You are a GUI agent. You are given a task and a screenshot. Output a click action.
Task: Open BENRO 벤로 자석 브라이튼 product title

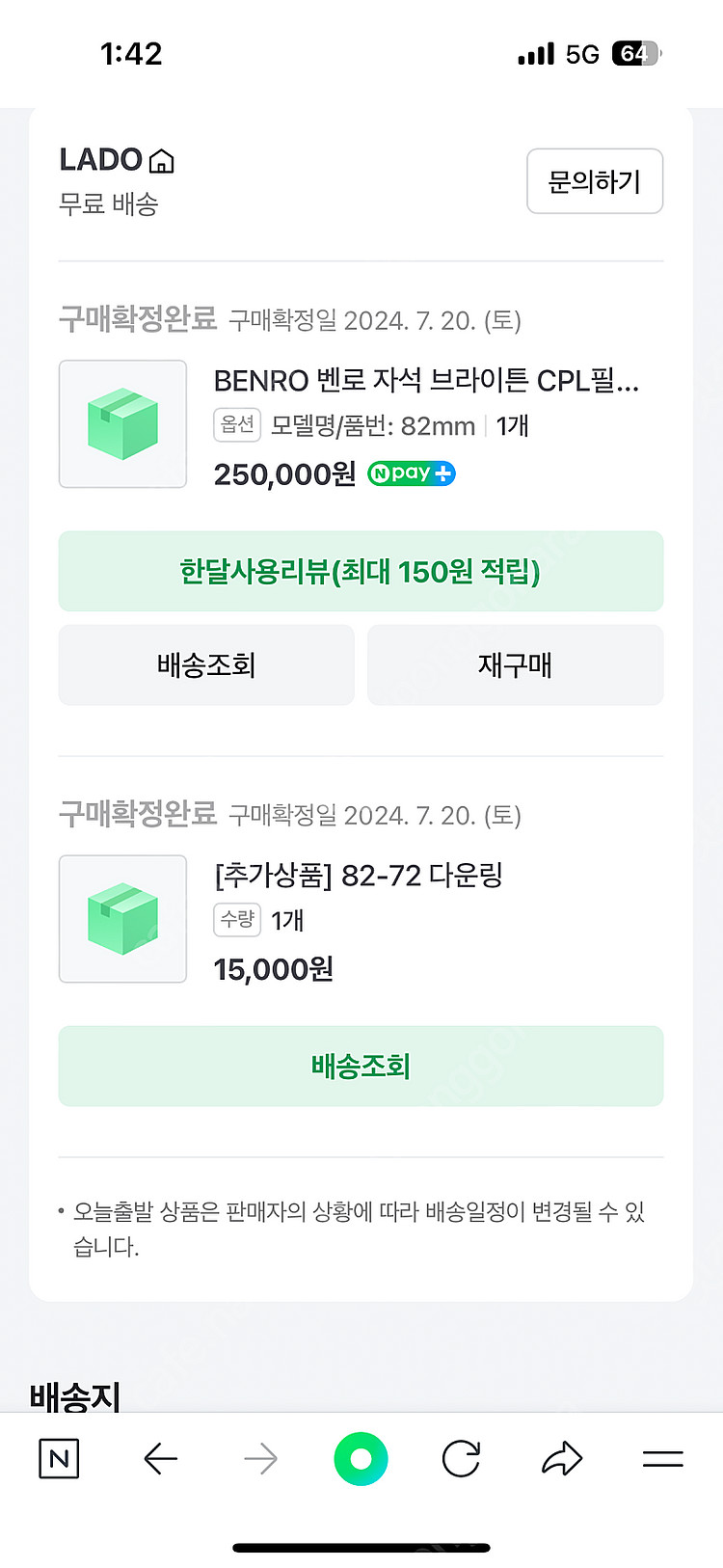[426, 381]
